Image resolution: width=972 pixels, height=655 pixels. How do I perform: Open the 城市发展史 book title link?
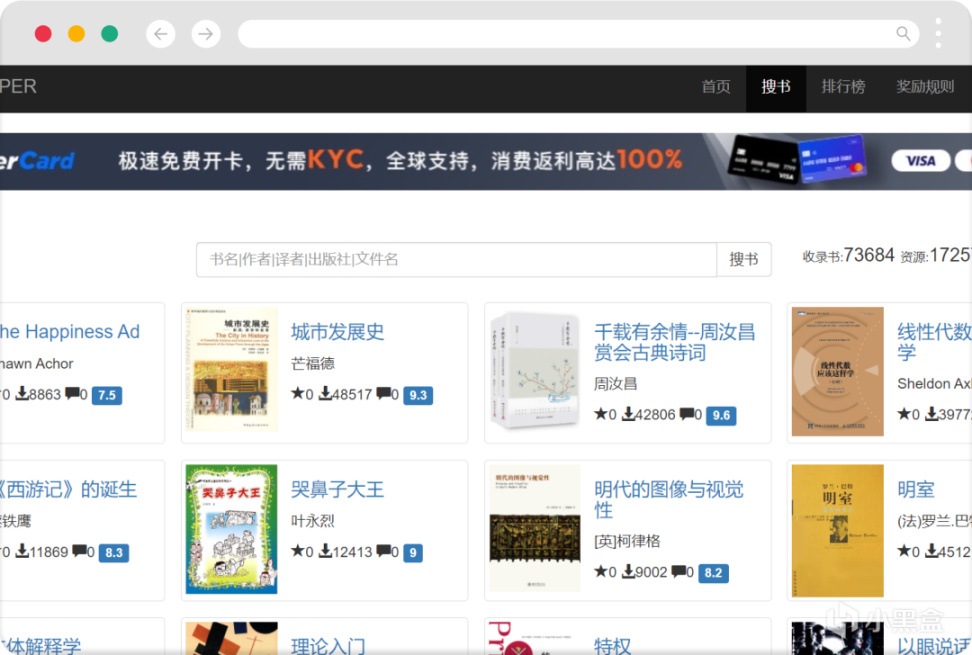[x=338, y=332]
